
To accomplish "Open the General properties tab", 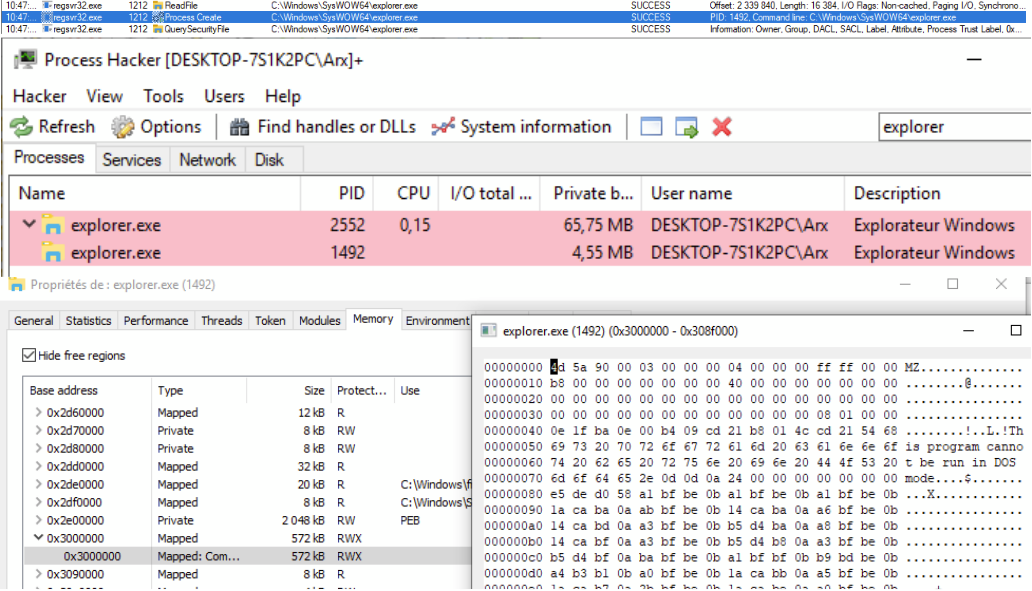I will (34, 321).
